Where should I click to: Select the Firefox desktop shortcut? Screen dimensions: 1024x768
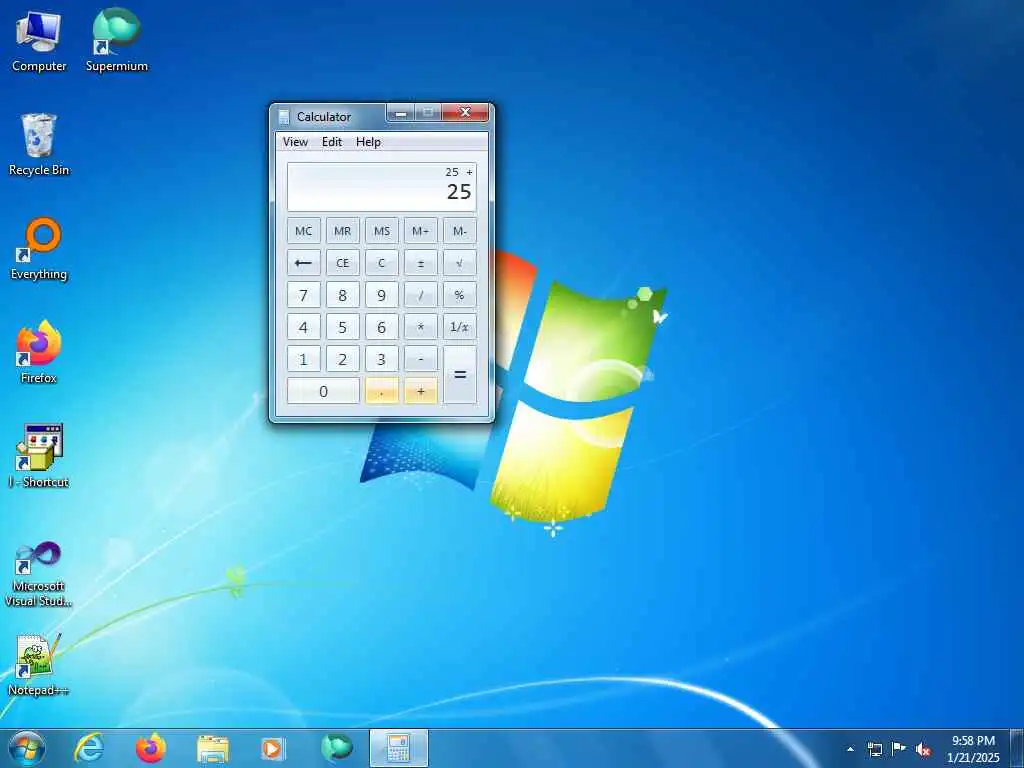[39, 352]
